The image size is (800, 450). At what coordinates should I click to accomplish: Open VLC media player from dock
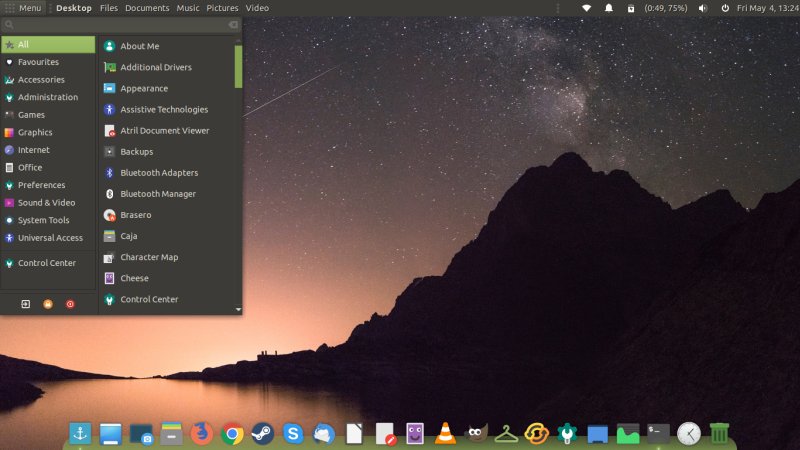(x=445, y=433)
